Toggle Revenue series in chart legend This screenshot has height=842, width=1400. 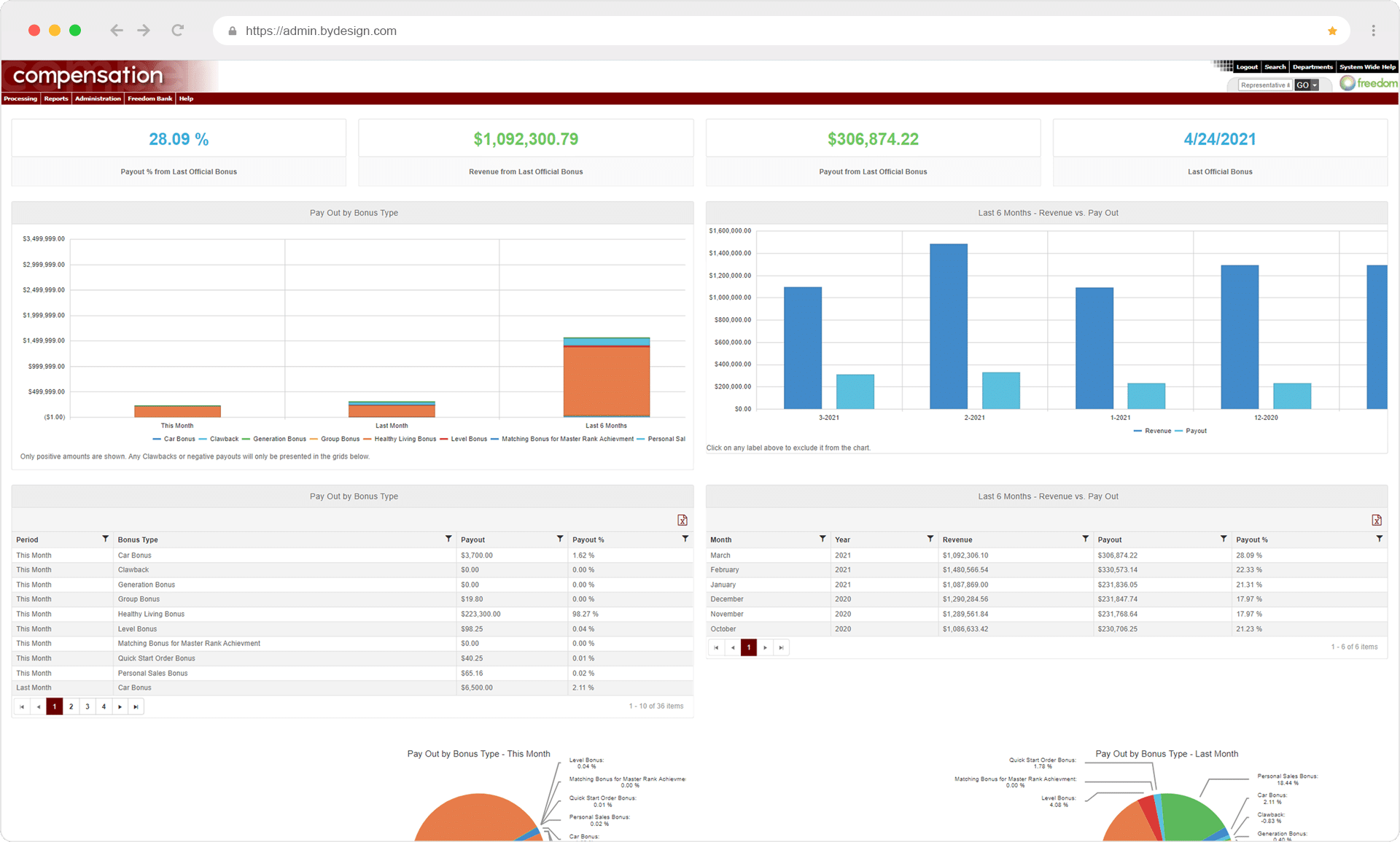[x=1152, y=431]
